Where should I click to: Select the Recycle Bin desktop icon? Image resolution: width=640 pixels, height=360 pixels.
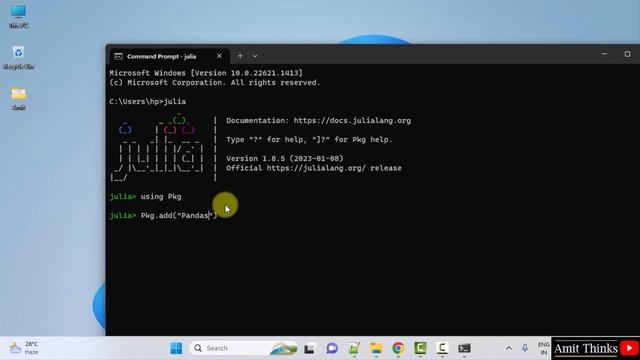(x=18, y=58)
